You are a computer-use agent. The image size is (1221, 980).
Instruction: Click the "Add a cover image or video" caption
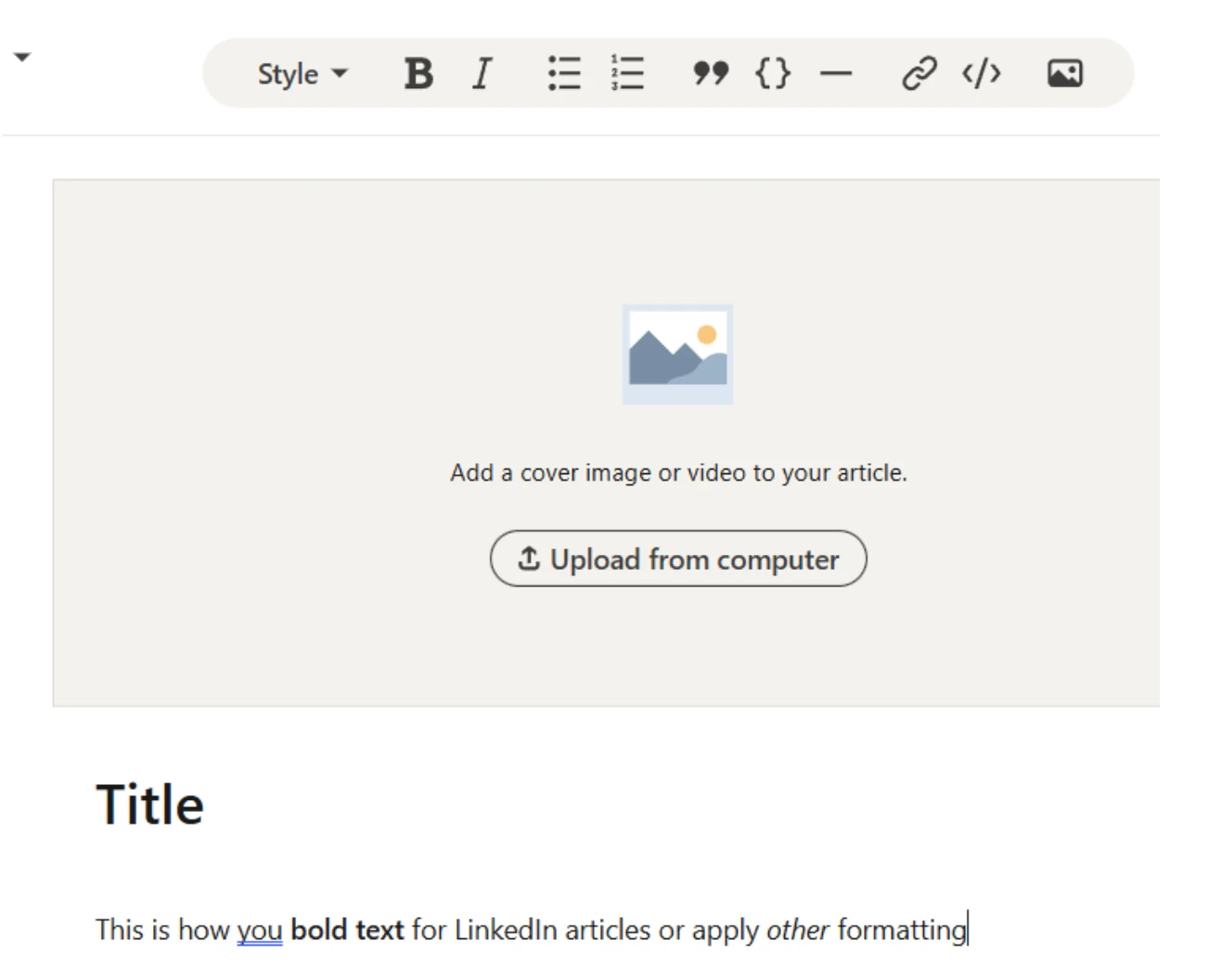678,473
